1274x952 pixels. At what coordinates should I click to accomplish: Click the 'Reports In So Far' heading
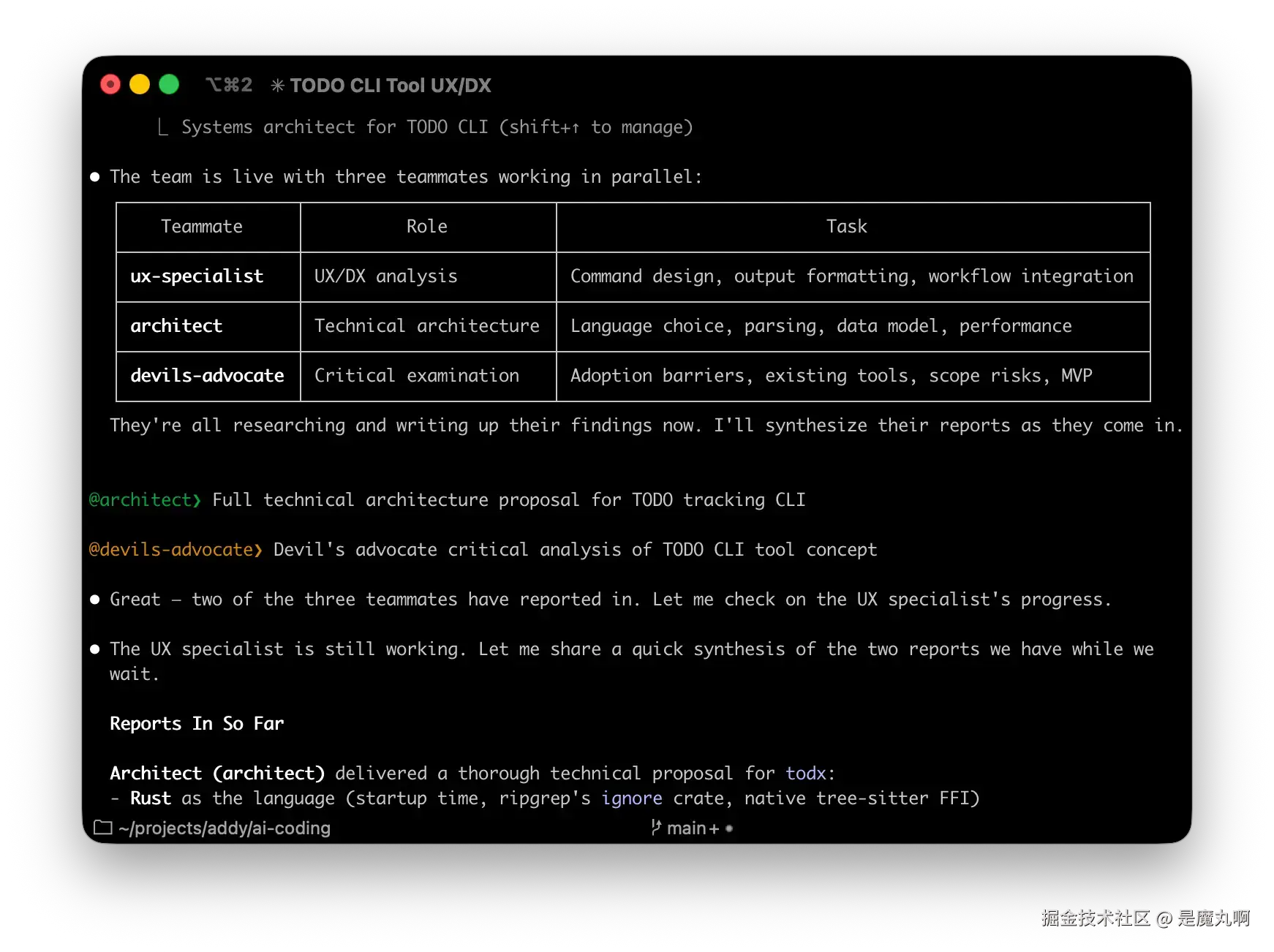[x=197, y=724]
